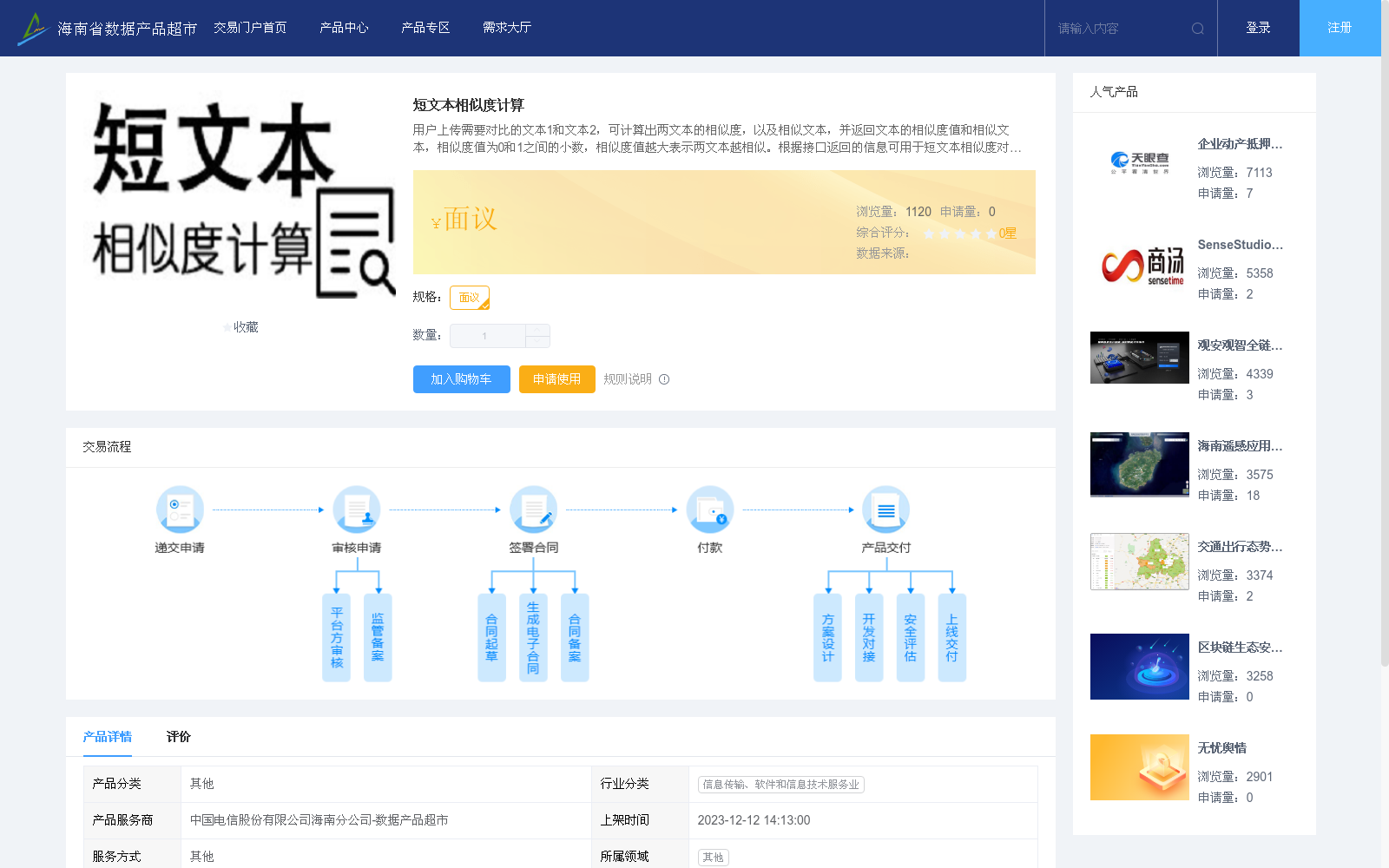Click the 上架时间 value 2023-12-12 14:13:00
This screenshot has width=1389, height=868.
pyautogui.click(x=754, y=820)
